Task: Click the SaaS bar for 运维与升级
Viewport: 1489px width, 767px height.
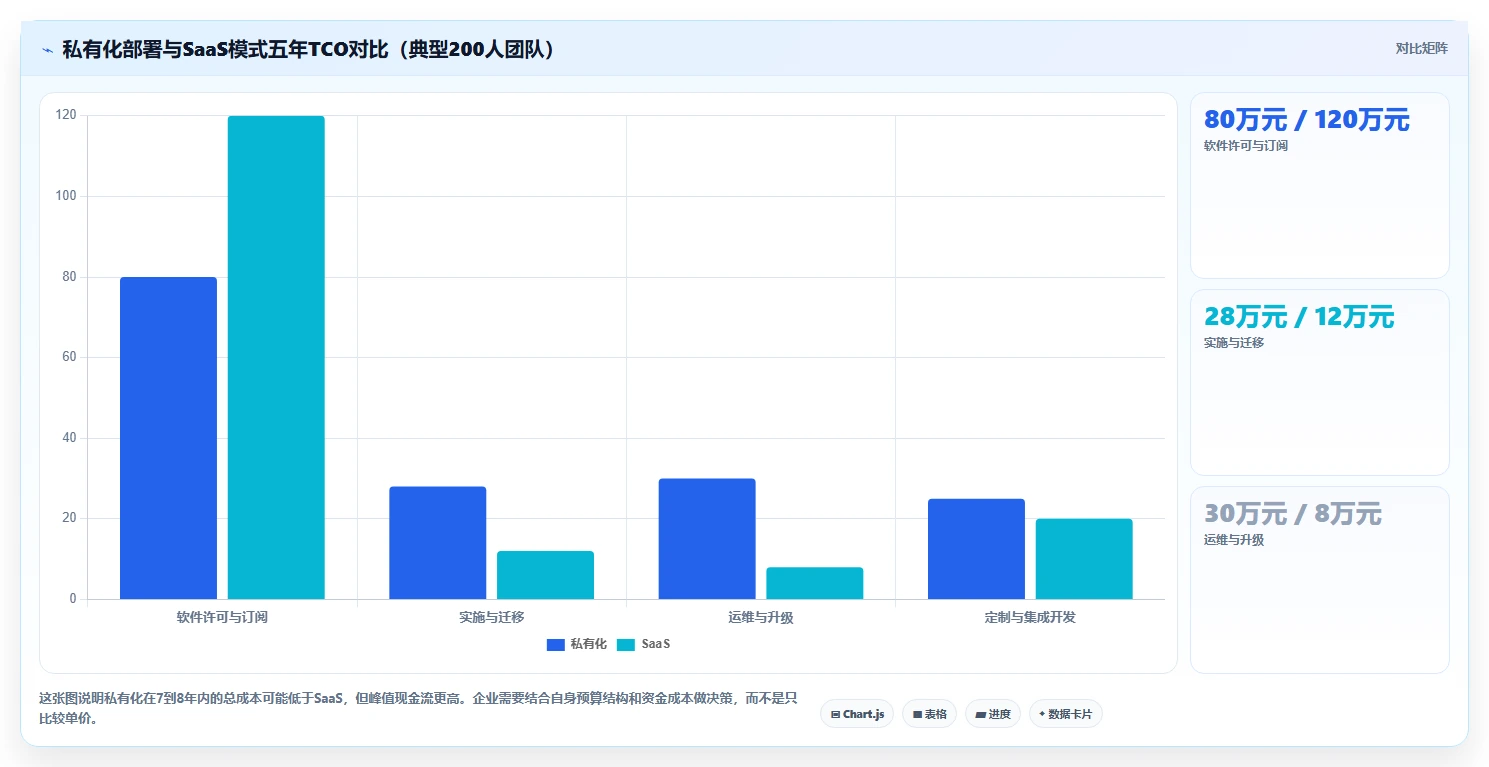Action: [x=815, y=583]
